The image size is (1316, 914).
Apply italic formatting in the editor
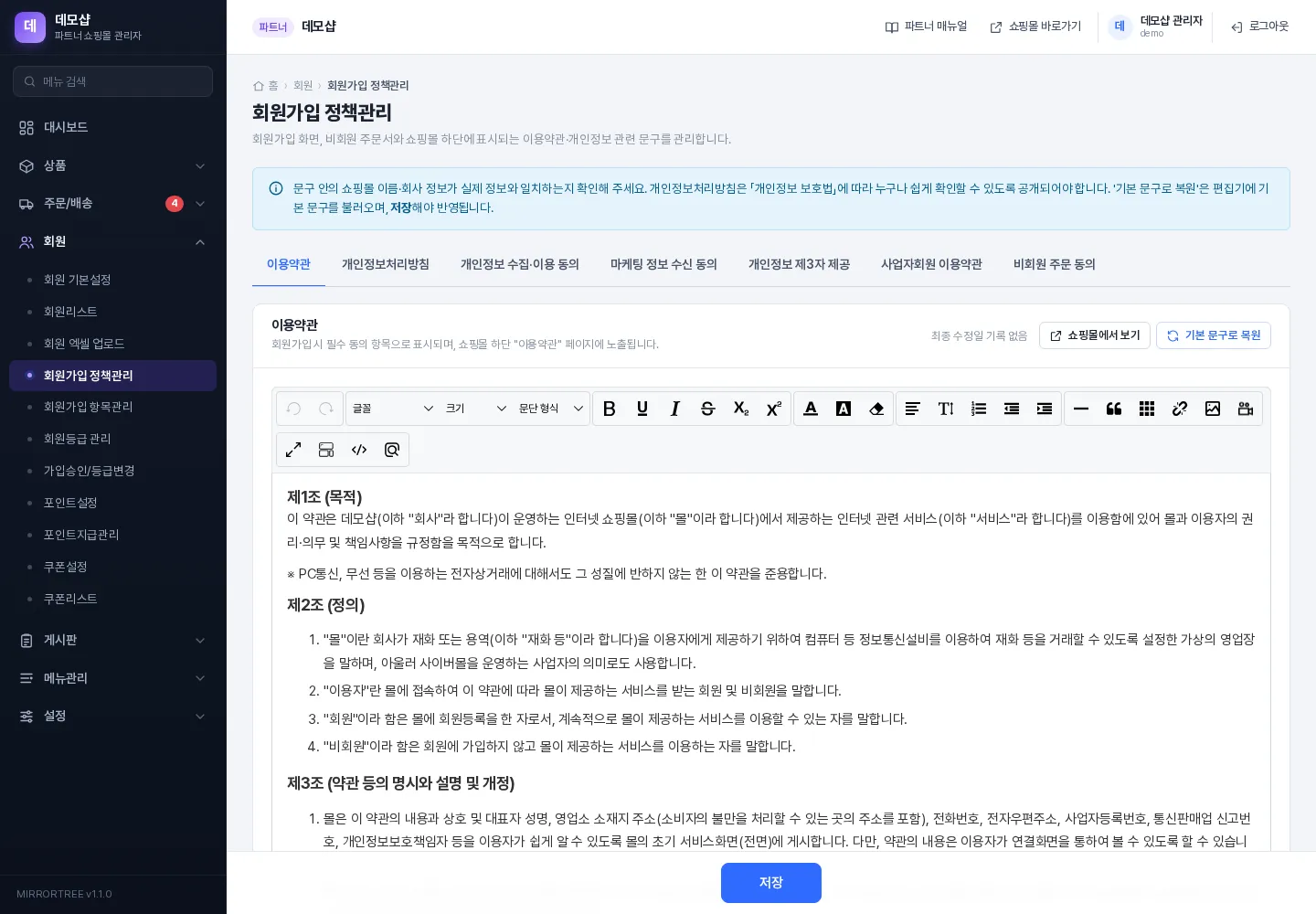coord(675,409)
